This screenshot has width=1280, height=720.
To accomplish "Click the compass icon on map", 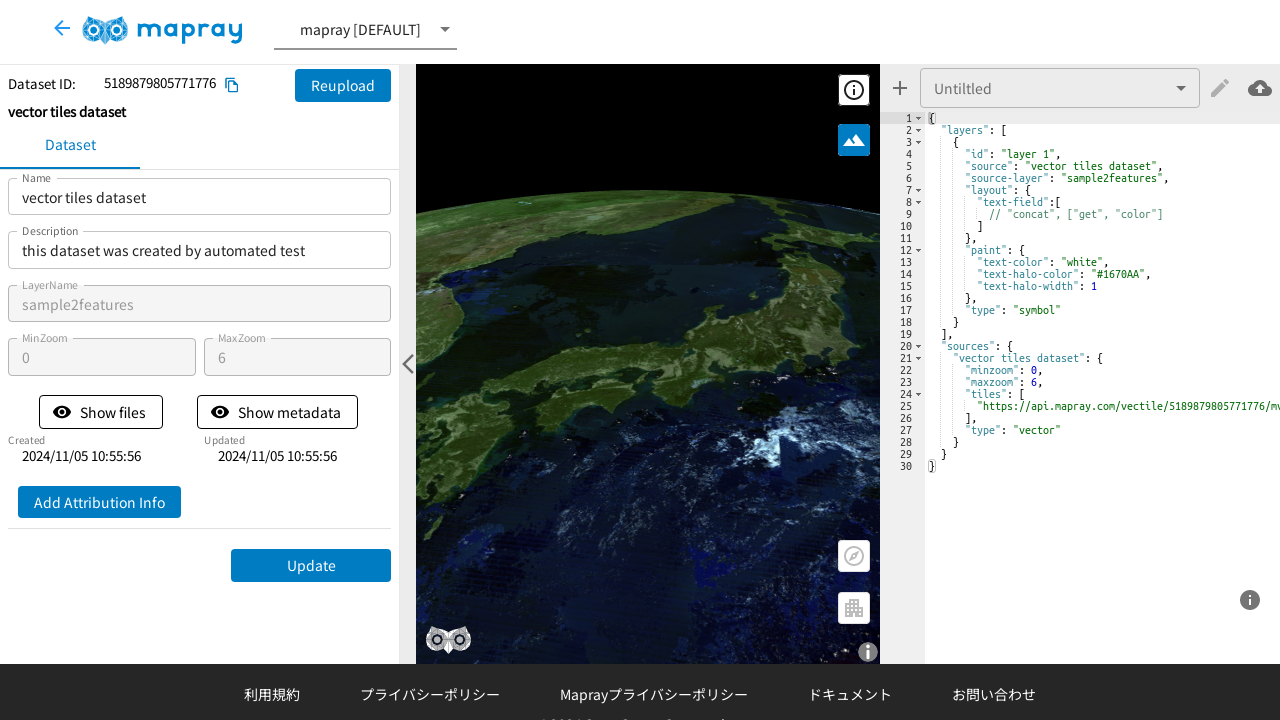I will 853,556.
